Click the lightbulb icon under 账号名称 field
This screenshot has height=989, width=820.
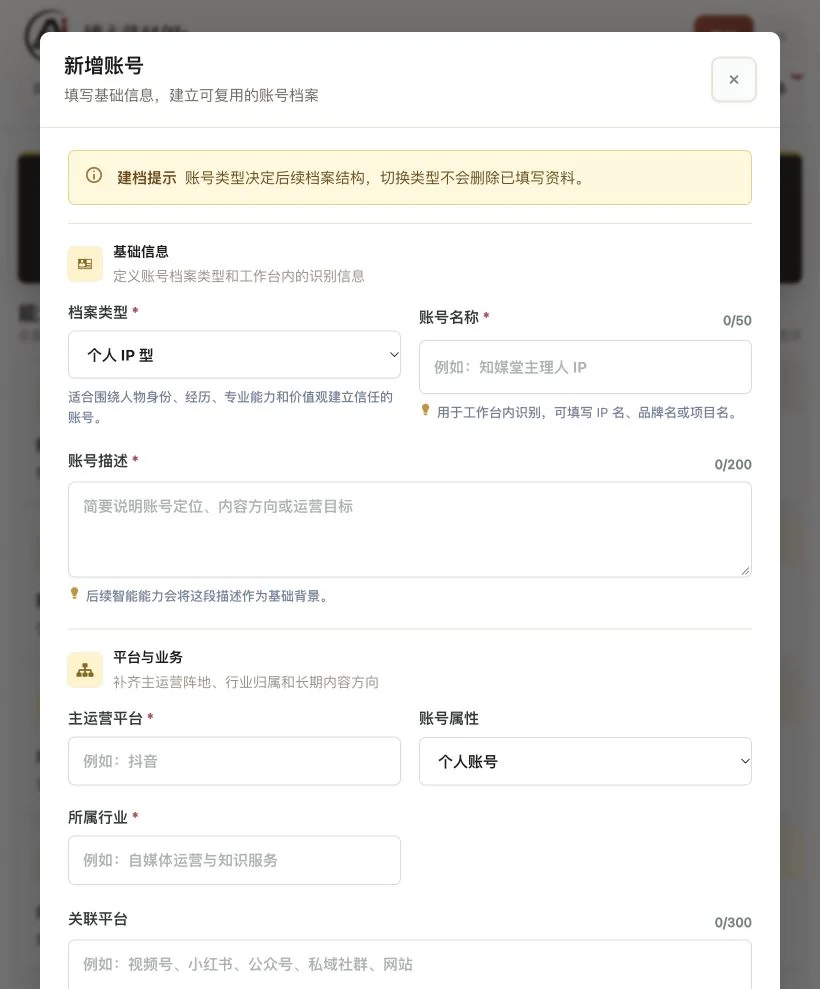click(425, 410)
